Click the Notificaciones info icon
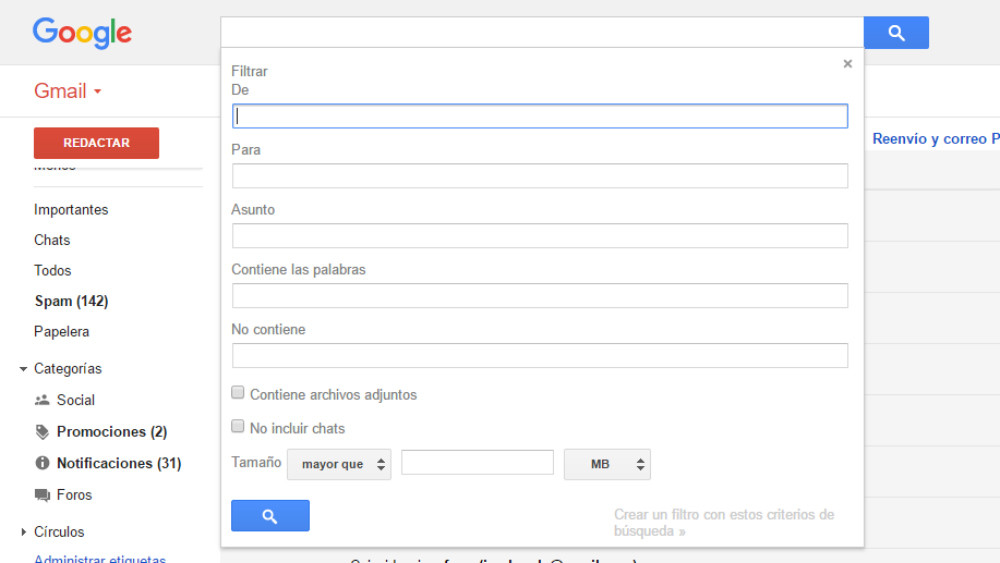The height and width of the screenshot is (563, 1000). [42, 463]
